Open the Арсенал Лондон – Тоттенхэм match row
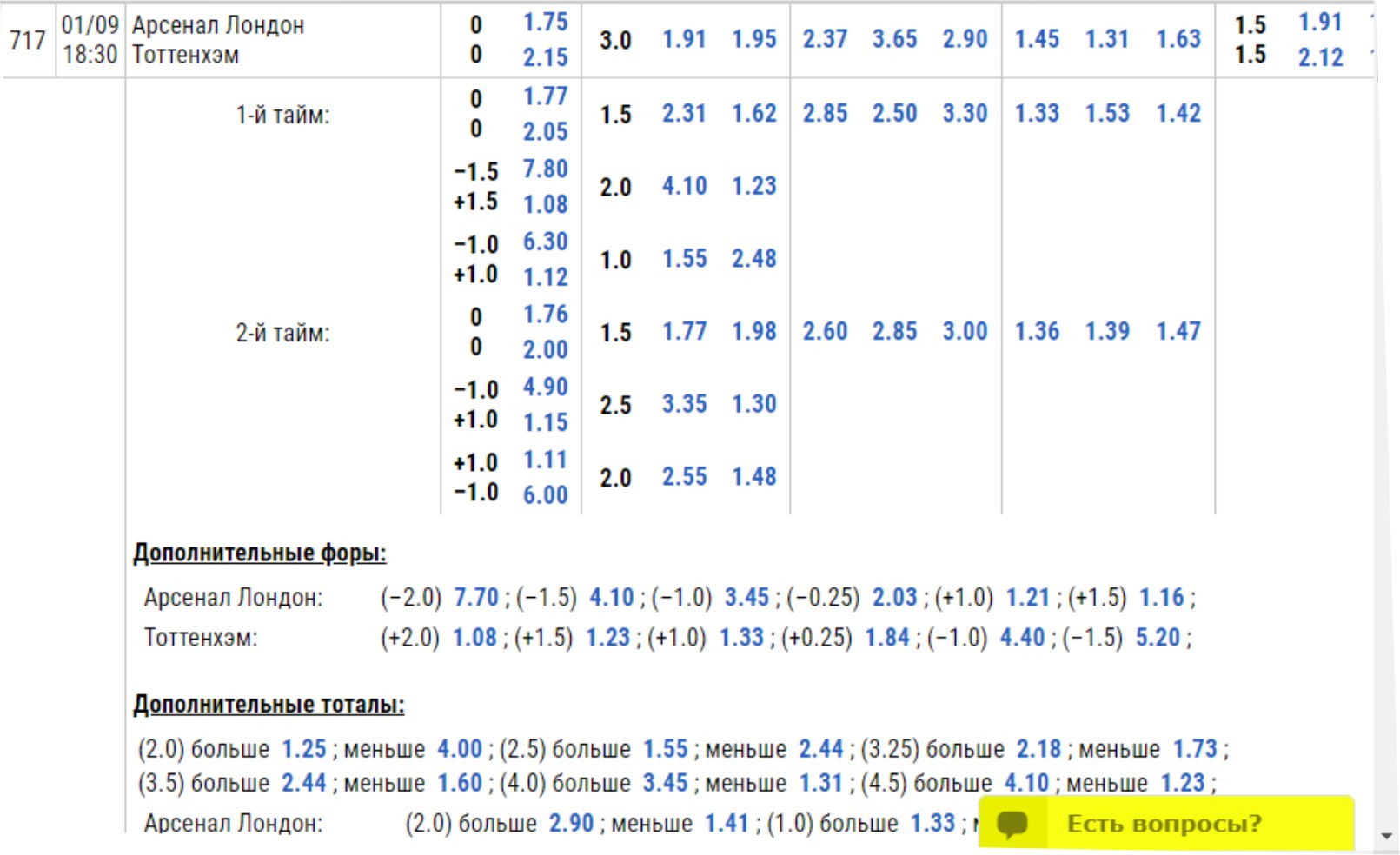The width and height of the screenshot is (1400, 855). coord(217,40)
